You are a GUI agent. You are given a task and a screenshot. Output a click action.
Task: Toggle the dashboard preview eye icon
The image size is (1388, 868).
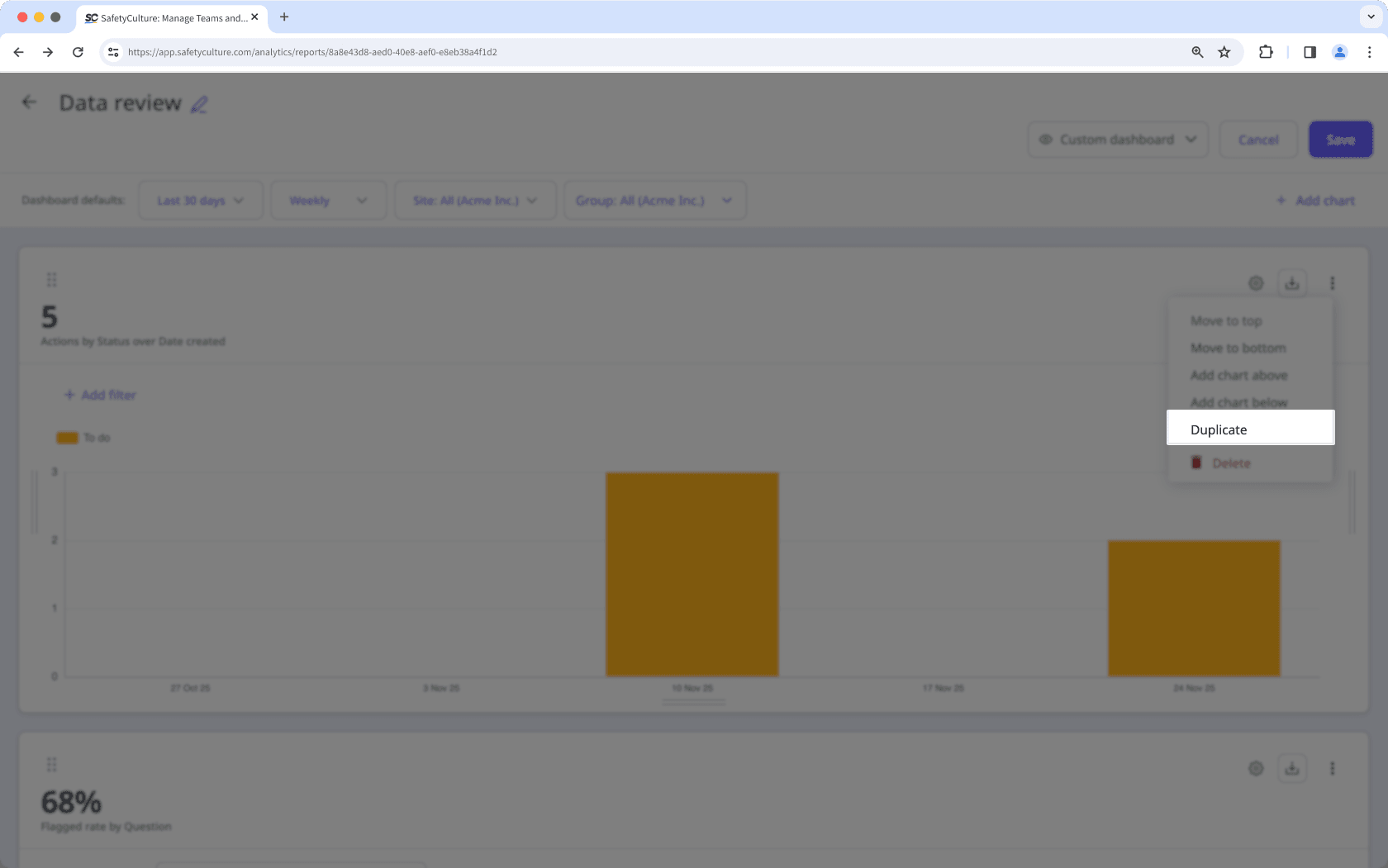[x=1044, y=139]
